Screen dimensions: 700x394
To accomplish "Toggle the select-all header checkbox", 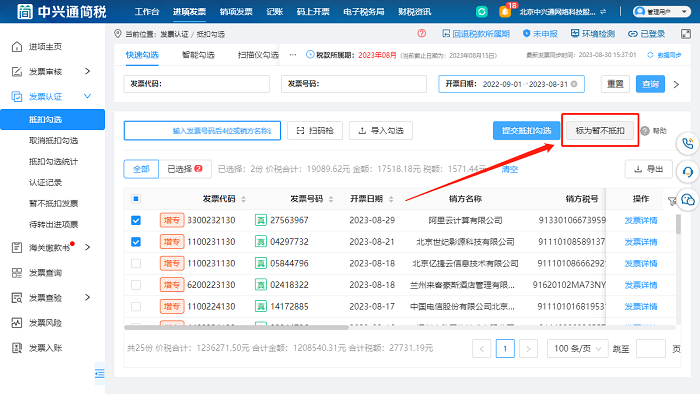I will pyautogui.click(x=136, y=199).
